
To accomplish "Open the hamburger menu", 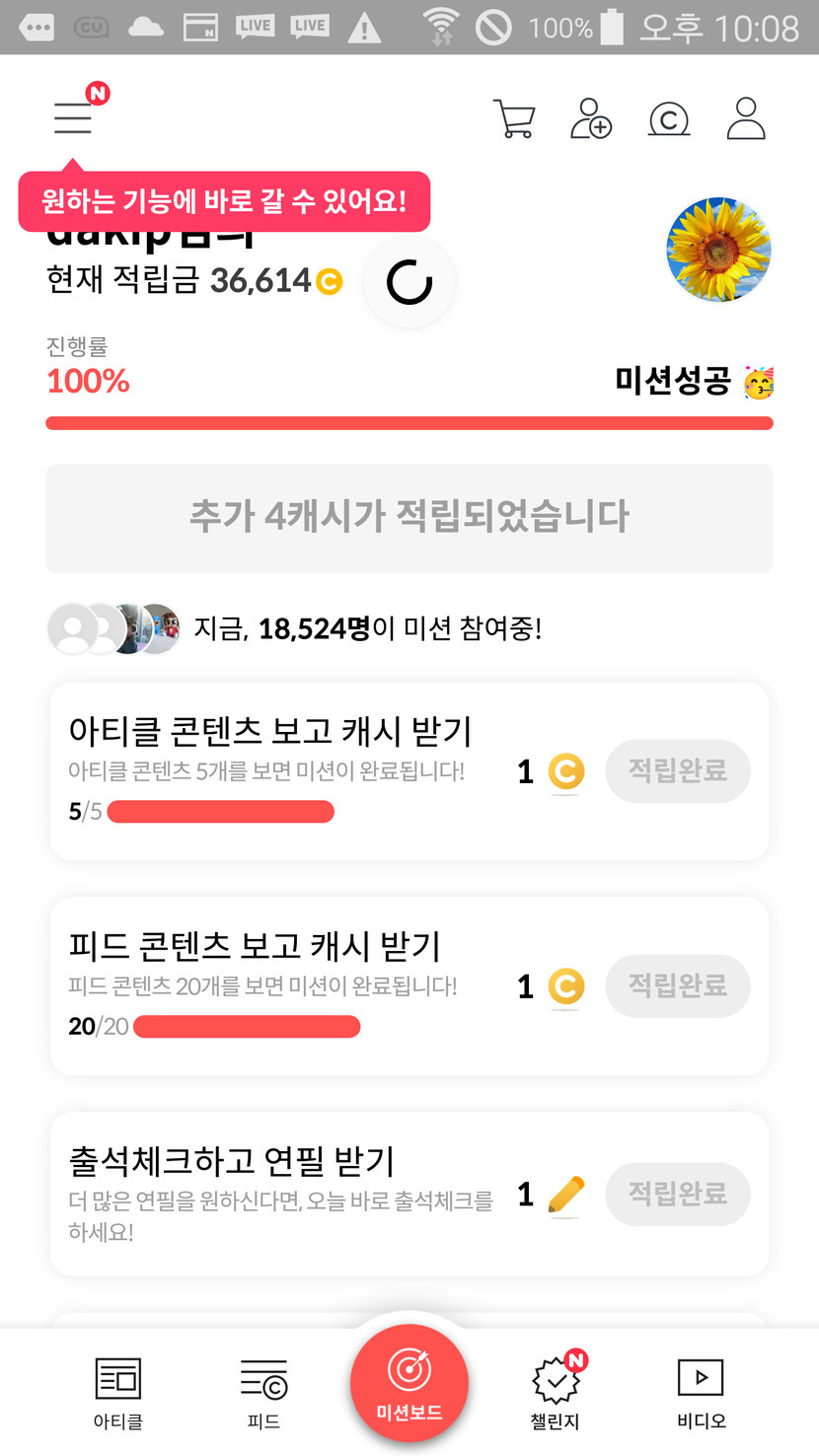I will (x=73, y=118).
